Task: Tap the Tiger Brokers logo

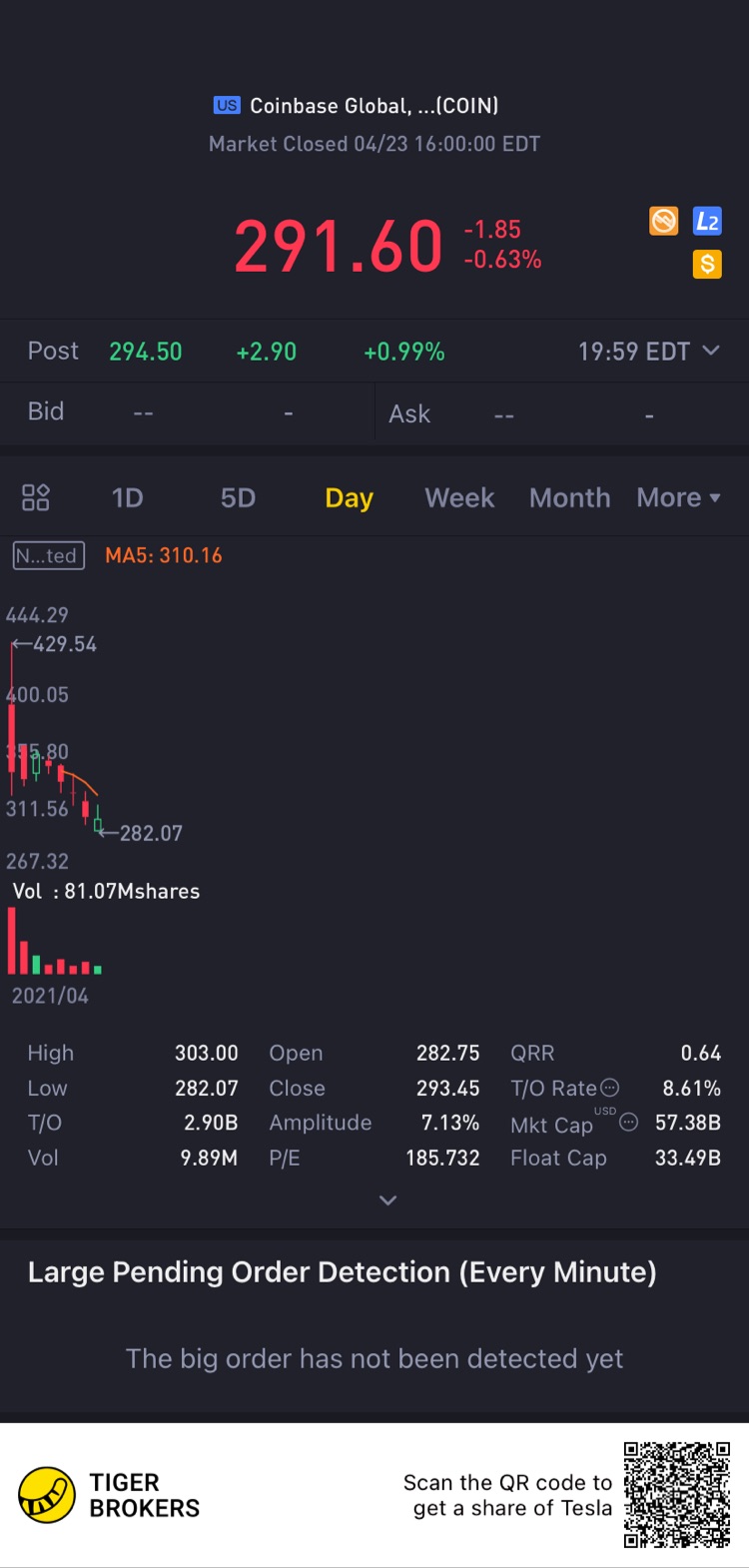Action: pos(47,1495)
